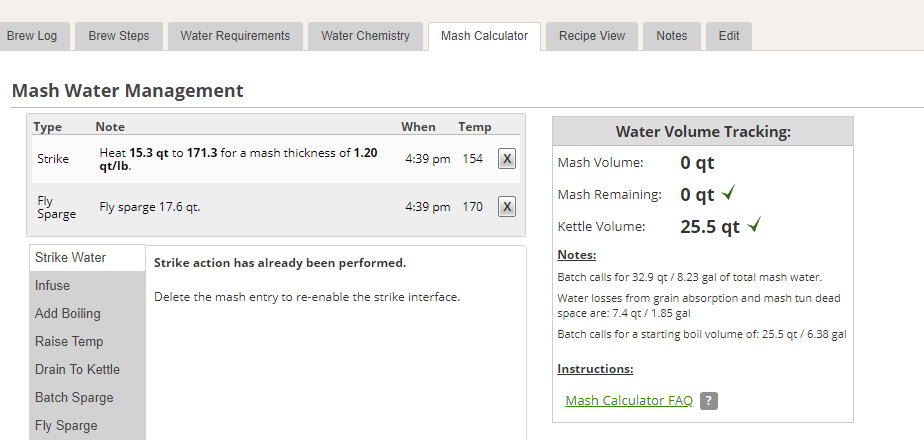This screenshot has width=924, height=440.
Task: Select Drain To Kettle option
Action: click(x=77, y=370)
